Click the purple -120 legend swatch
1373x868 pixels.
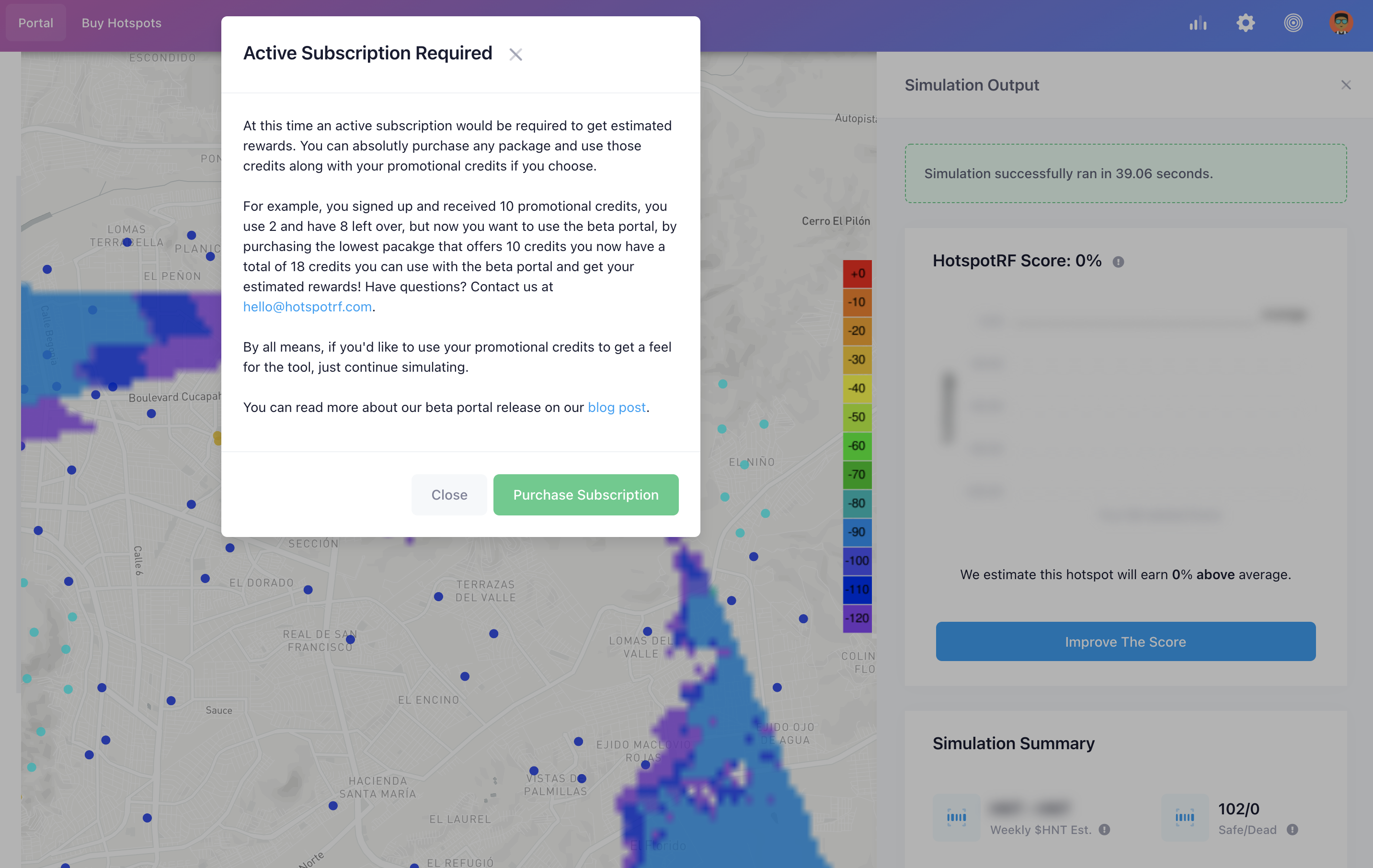pyautogui.click(x=857, y=618)
